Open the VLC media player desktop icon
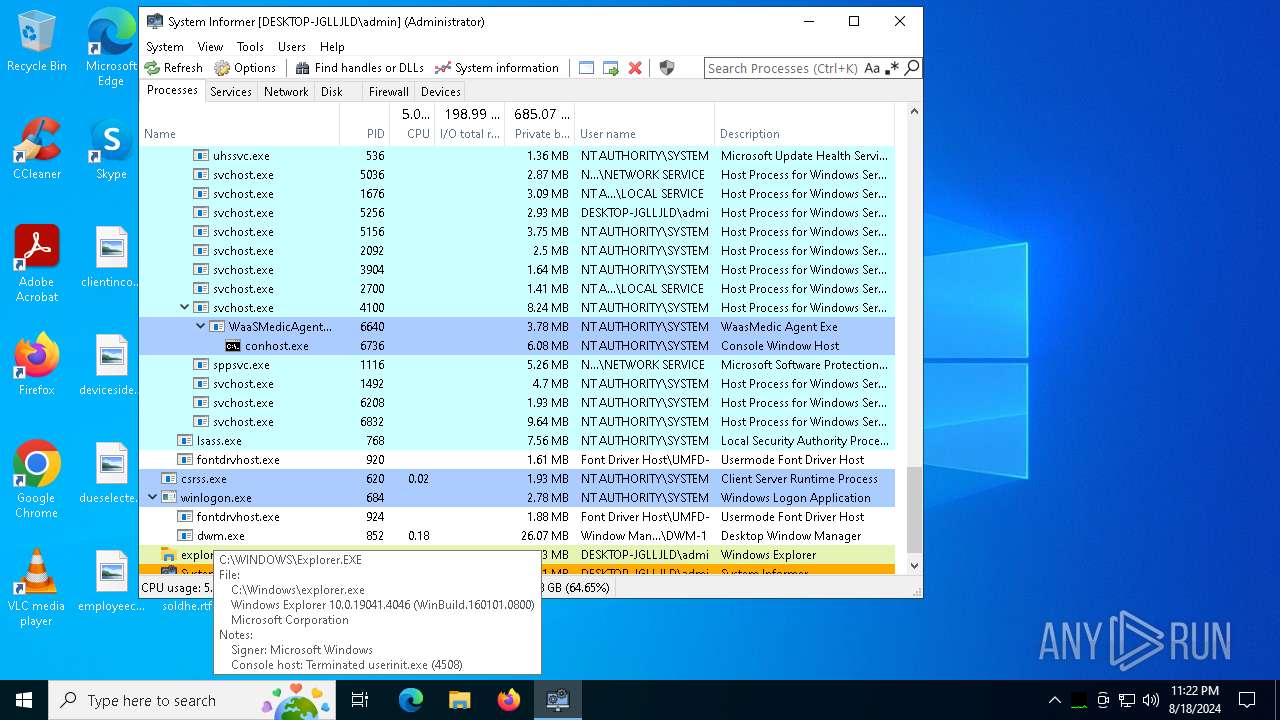Image resolution: width=1280 pixels, height=720 pixels. coord(37,587)
